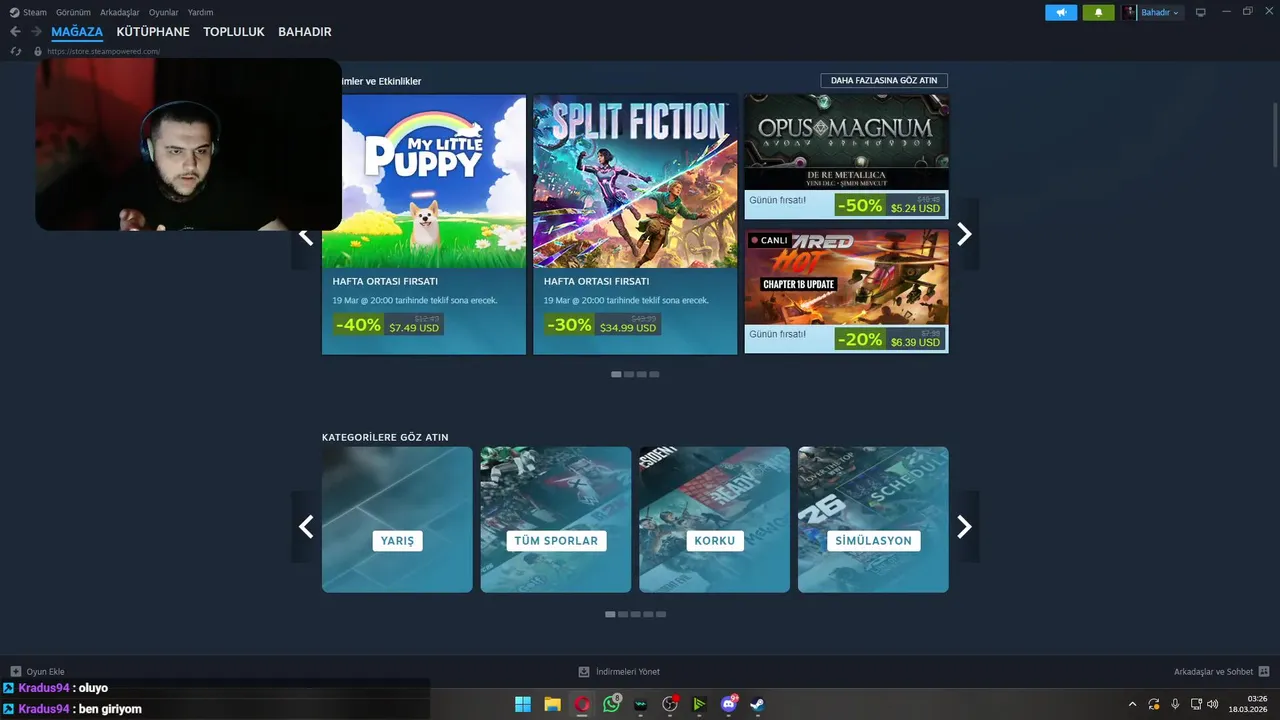Image resolution: width=1280 pixels, height=720 pixels.
Task: Open the Opus Magnum daily deal
Action: [x=846, y=157]
